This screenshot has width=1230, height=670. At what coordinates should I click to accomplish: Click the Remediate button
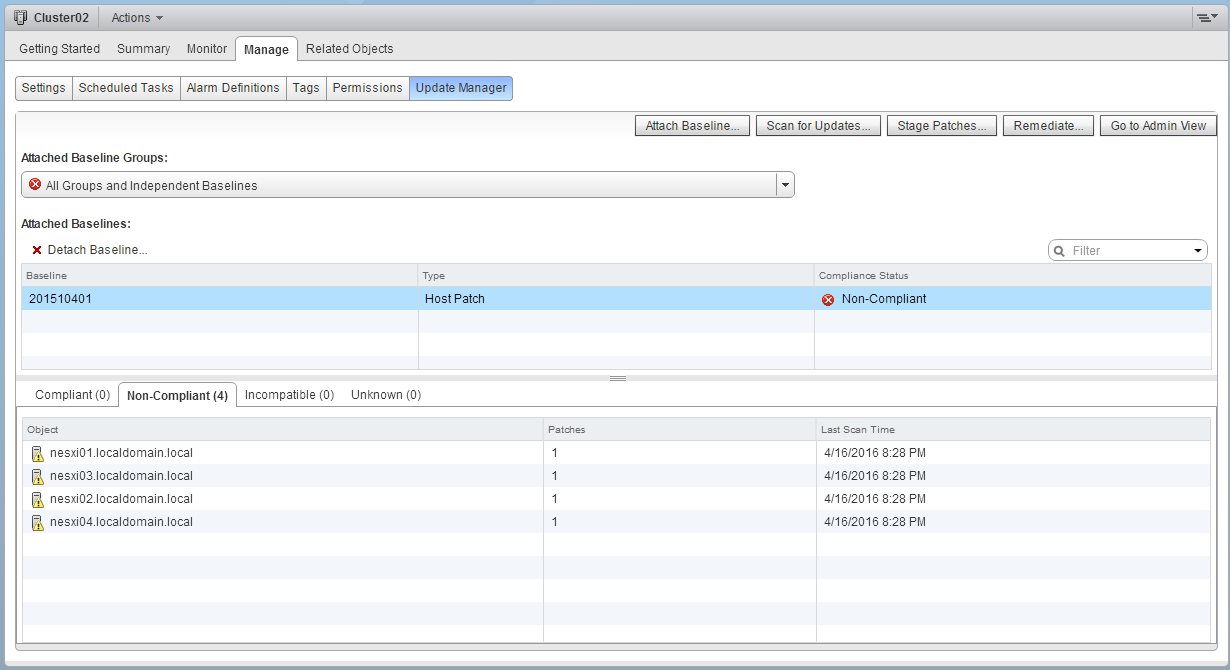click(x=1047, y=126)
